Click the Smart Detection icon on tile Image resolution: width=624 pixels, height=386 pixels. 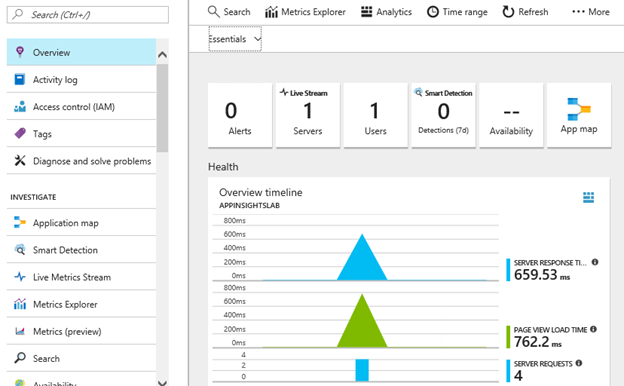[x=418, y=92]
